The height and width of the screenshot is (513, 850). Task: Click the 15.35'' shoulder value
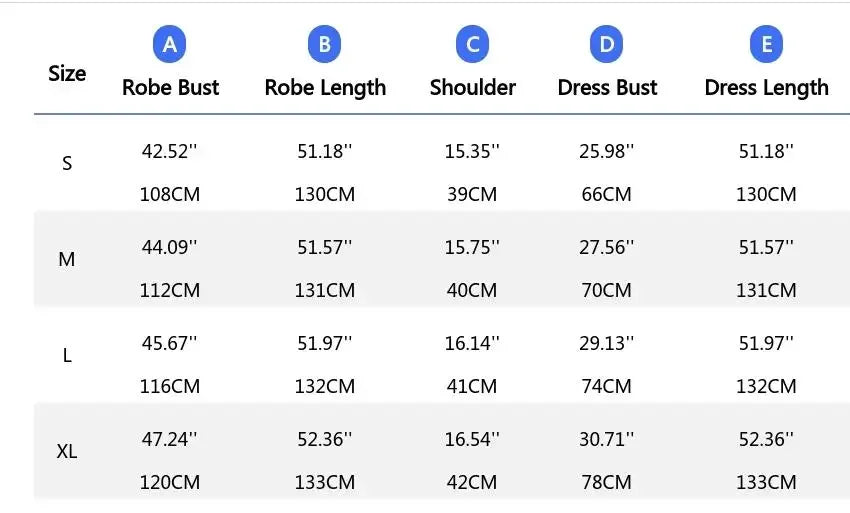click(472, 151)
